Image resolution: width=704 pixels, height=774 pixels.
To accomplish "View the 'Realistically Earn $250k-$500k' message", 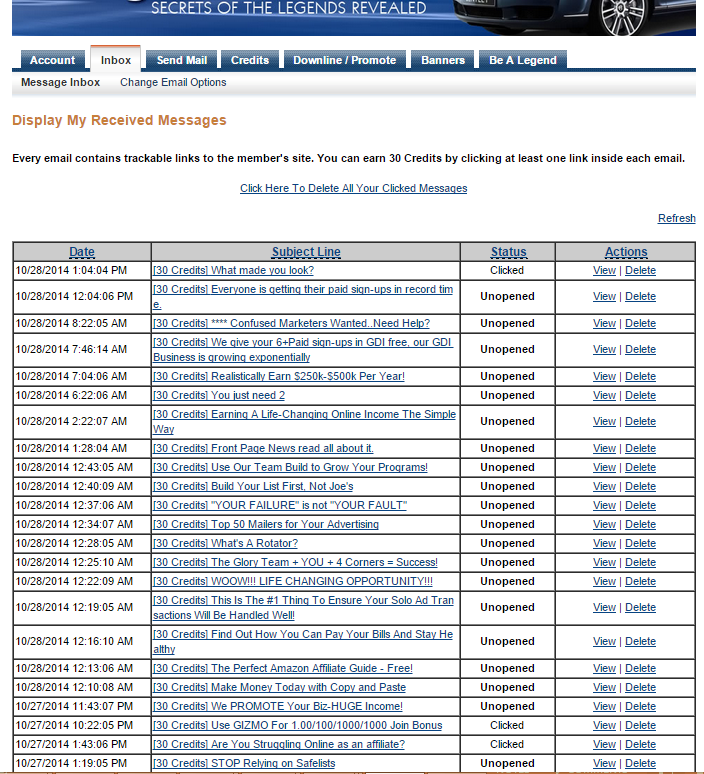I will click(x=604, y=376).
